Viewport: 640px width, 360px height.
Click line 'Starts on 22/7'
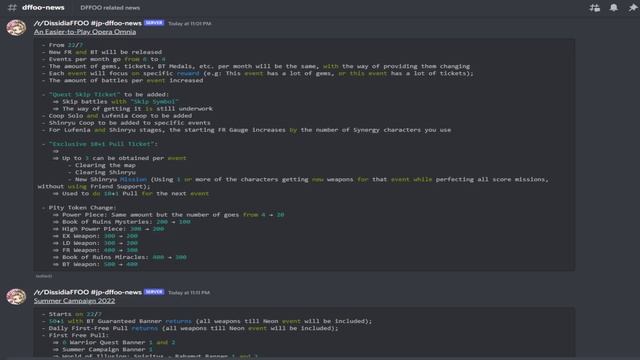point(72,314)
